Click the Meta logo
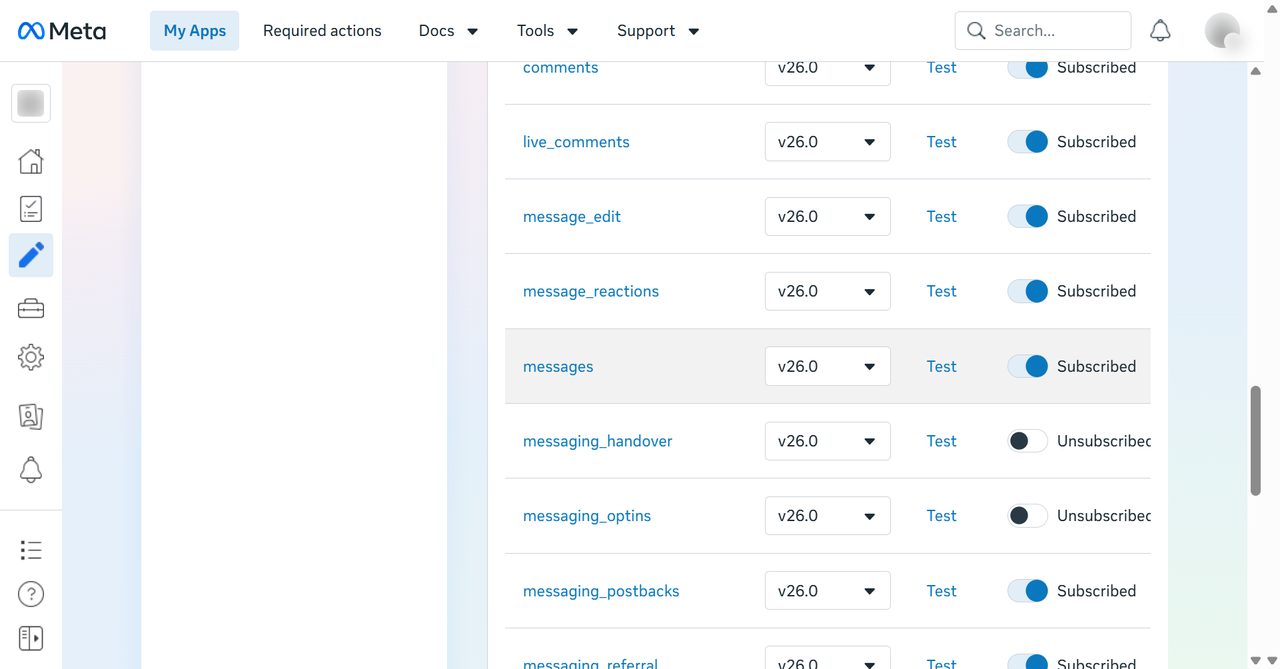This screenshot has height=669, width=1280. 62,31
